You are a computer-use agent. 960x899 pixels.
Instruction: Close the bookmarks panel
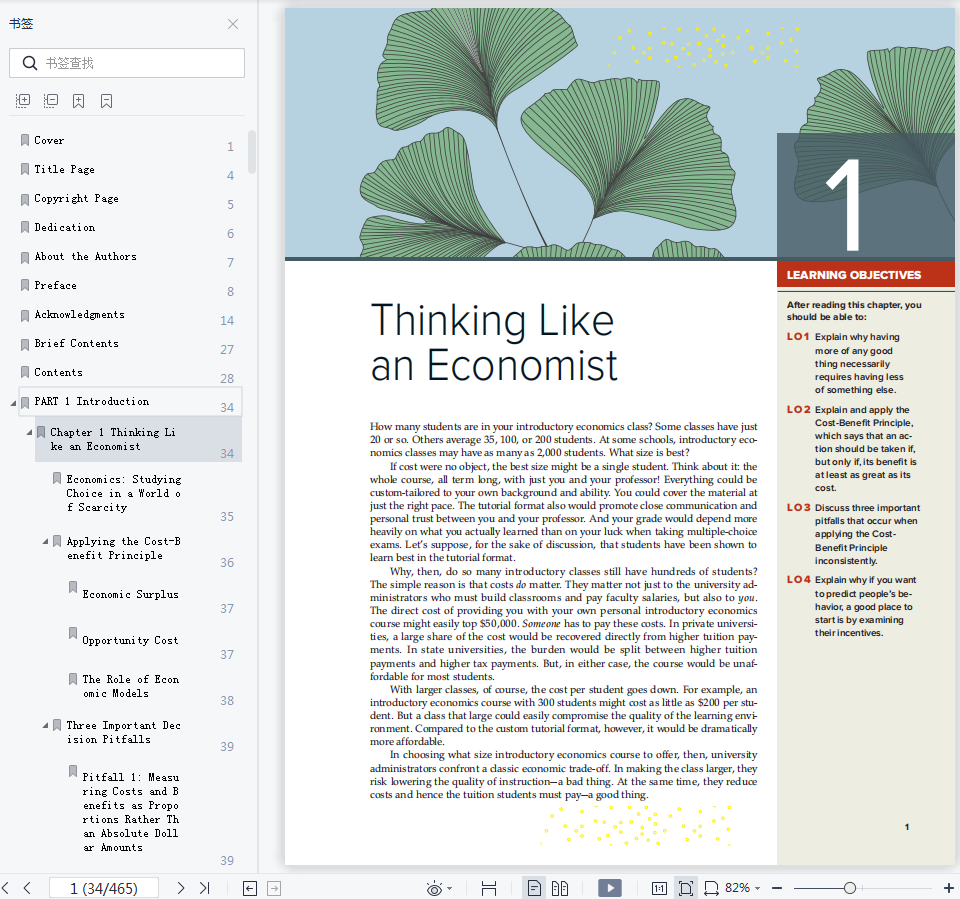[x=233, y=24]
